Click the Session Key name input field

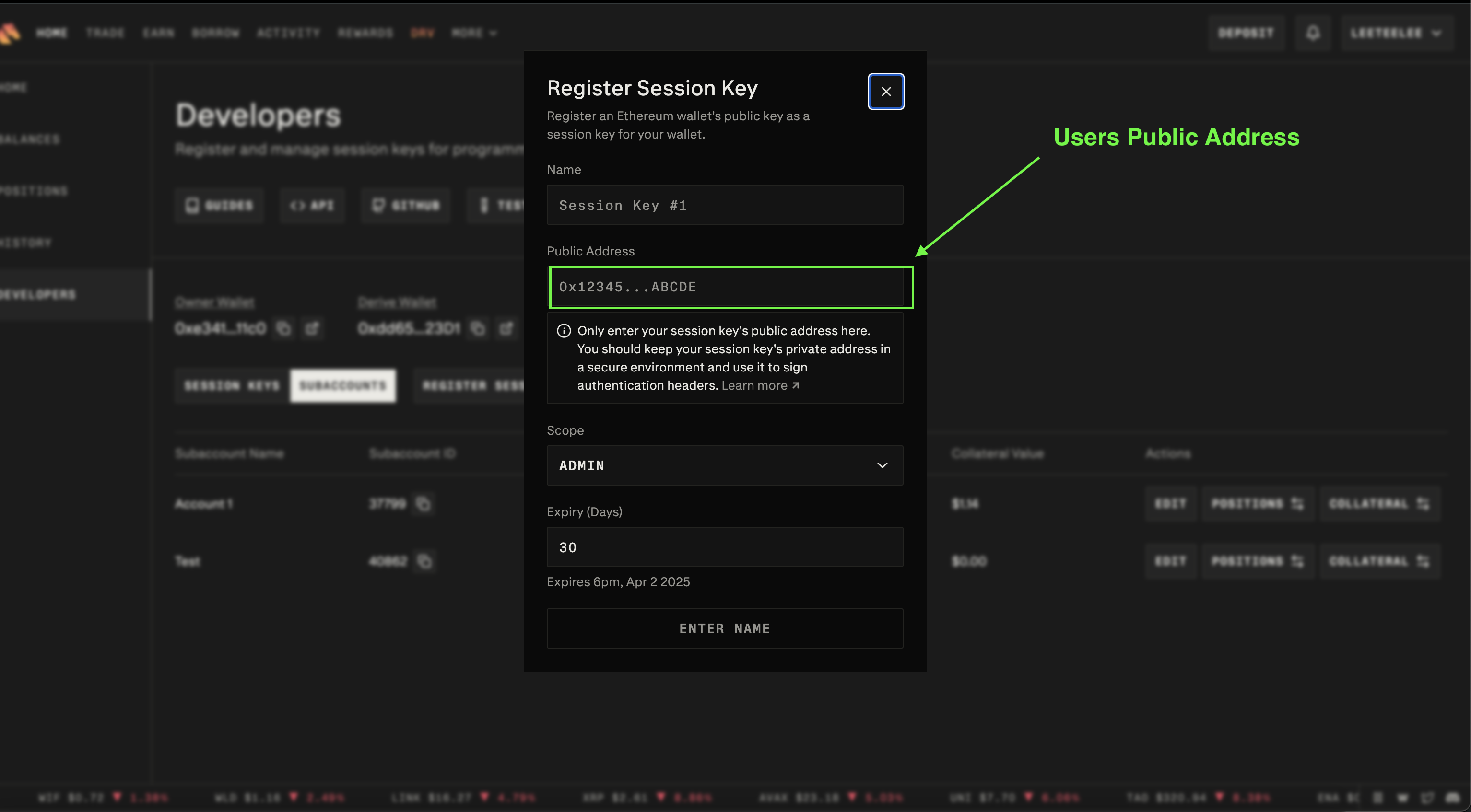(725, 206)
